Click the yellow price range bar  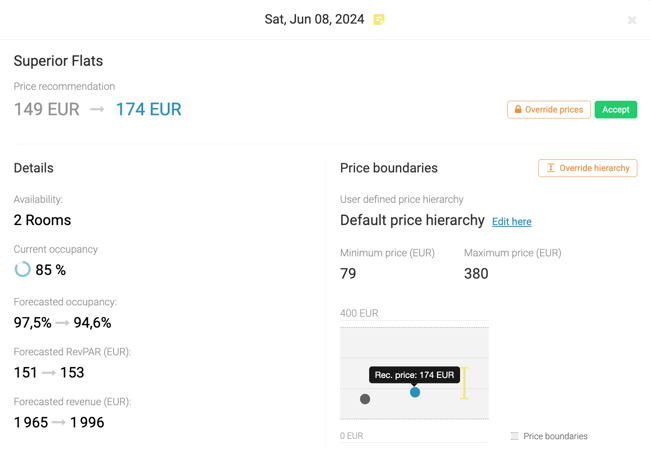coord(464,383)
